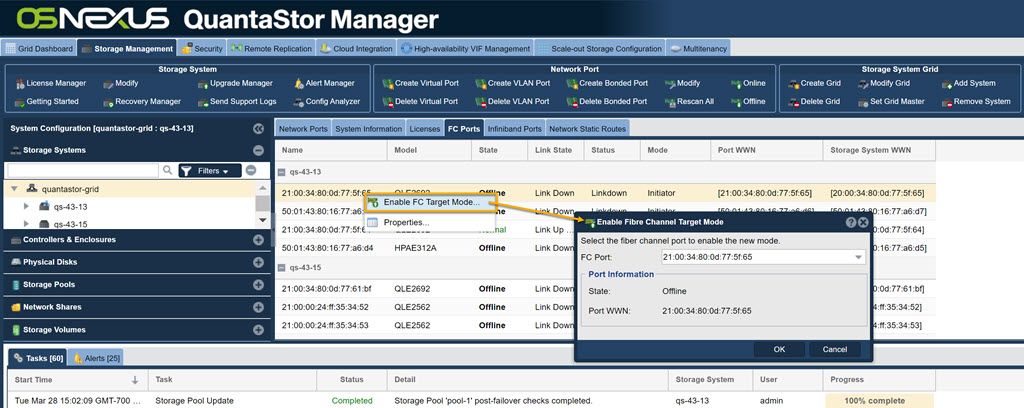Click the tree search input field
Viewport: 1024px width, 408px height.
(82, 170)
